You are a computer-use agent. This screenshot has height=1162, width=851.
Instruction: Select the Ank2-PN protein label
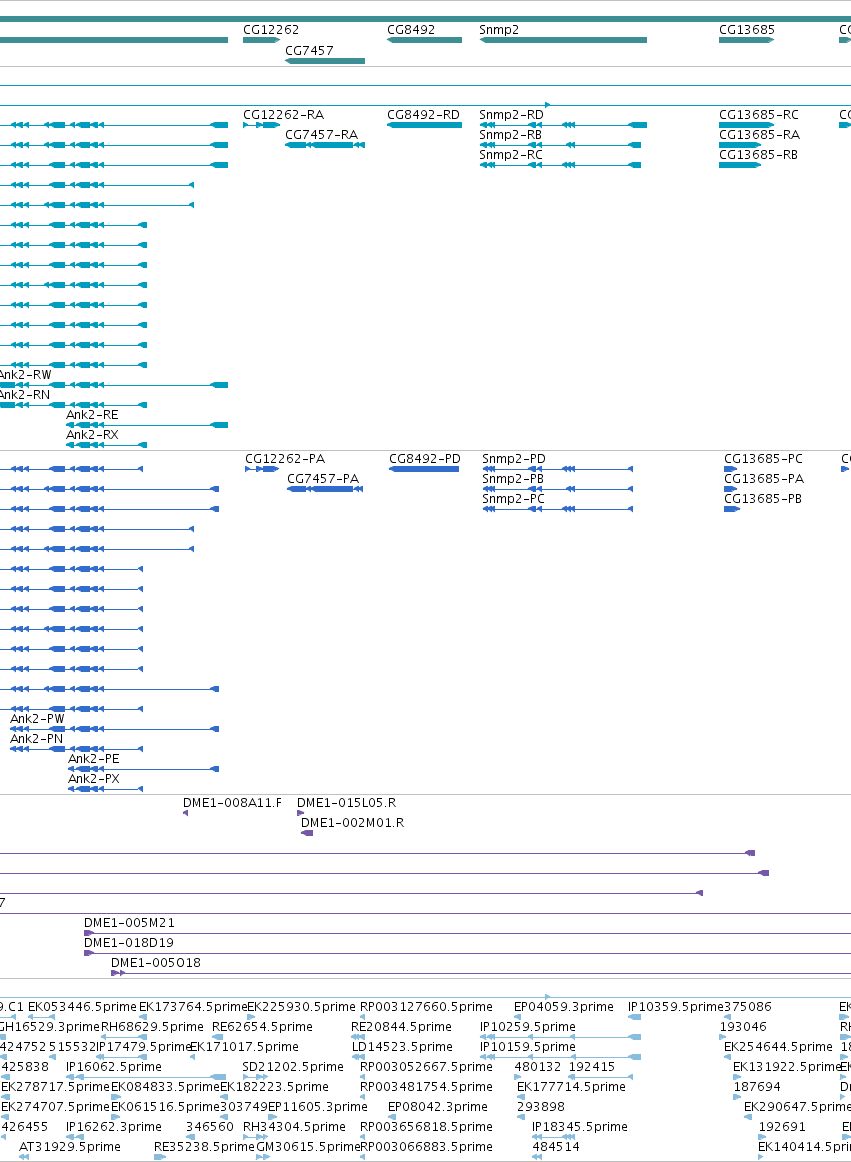(36, 740)
